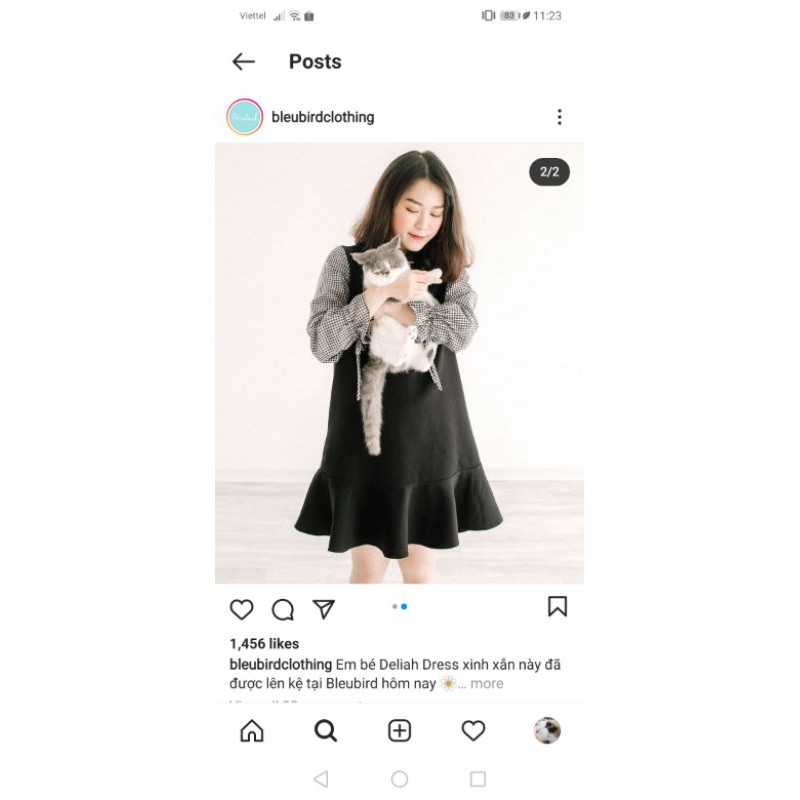View the 1,456 likes list
Screen dimensions: 800x800
coord(264,644)
